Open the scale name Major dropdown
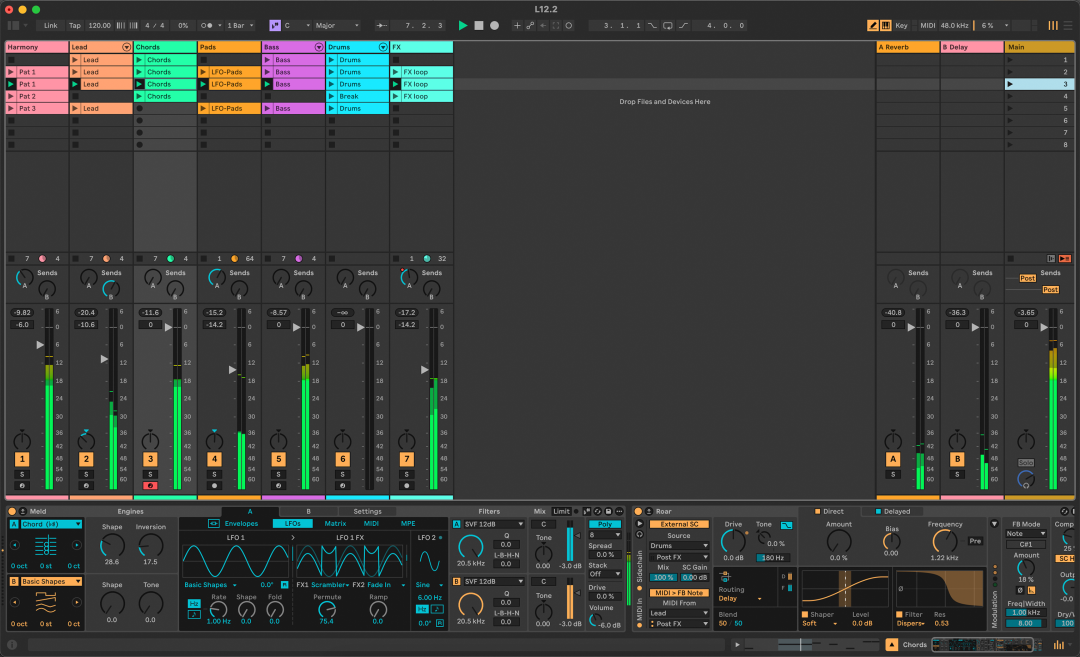 [337, 25]
